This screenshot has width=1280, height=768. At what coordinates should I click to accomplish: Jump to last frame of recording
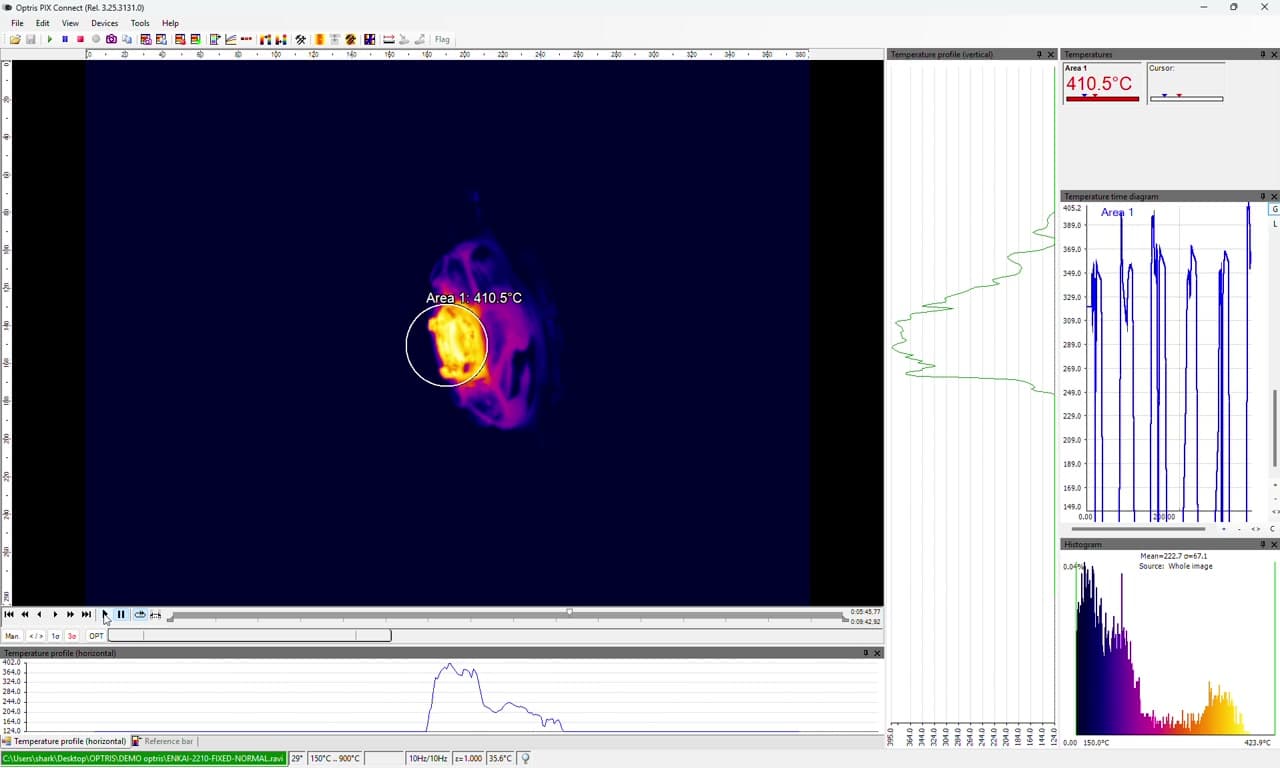pyautogui.click(x=86, y=615)
